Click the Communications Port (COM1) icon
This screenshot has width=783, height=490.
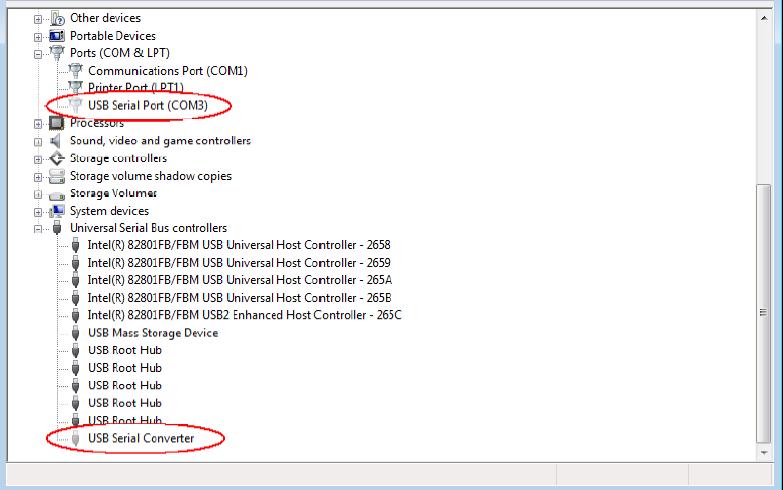coord(75,71)
